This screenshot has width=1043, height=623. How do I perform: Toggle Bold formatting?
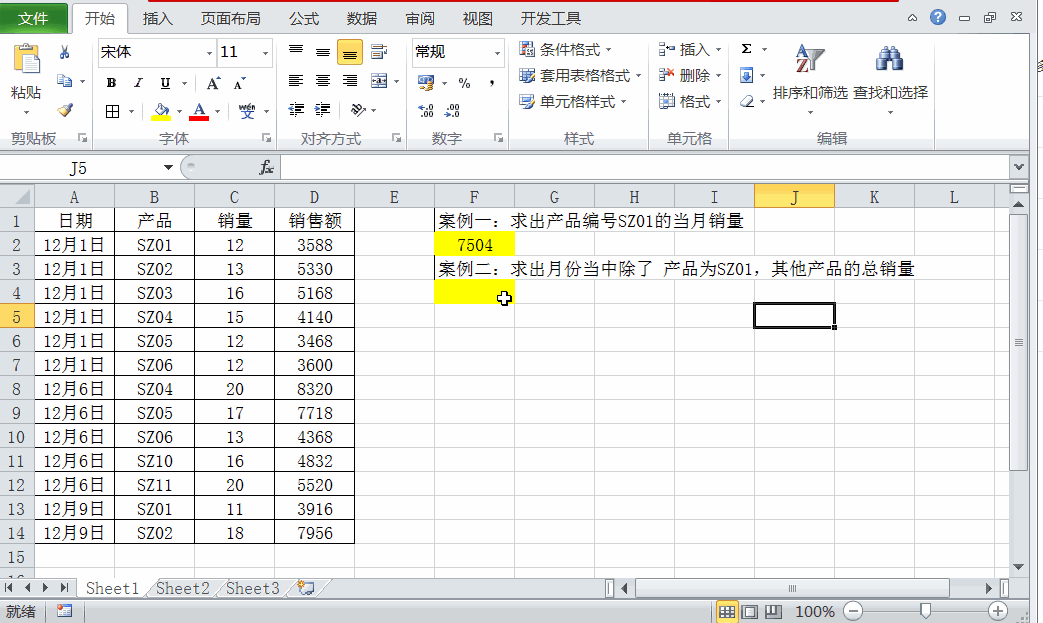pyautogui.click(x=111, y=83)
